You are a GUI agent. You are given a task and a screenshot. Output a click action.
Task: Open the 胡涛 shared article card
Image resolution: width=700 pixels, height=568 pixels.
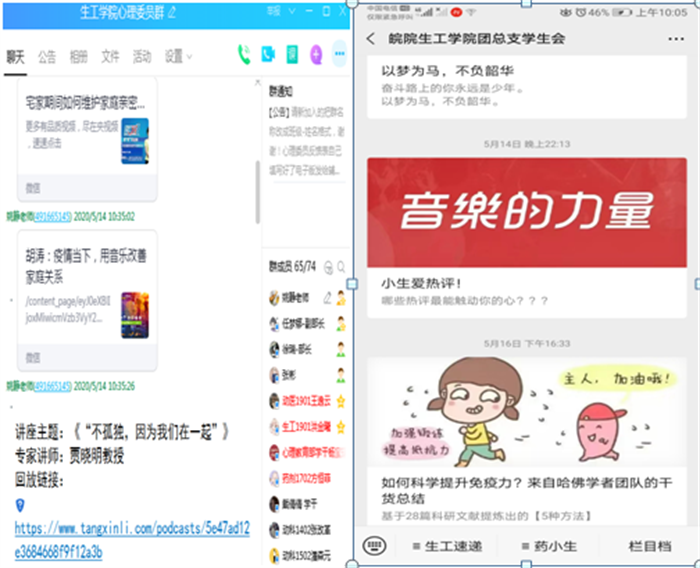pyautogui.click(x=87, y=288)
